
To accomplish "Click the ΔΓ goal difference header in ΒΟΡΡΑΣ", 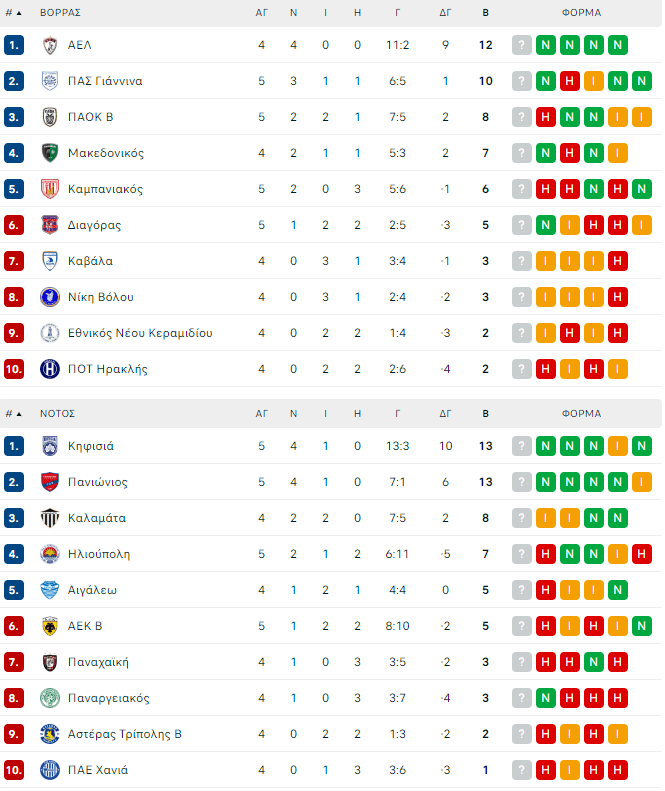I will tap(445, 13).
